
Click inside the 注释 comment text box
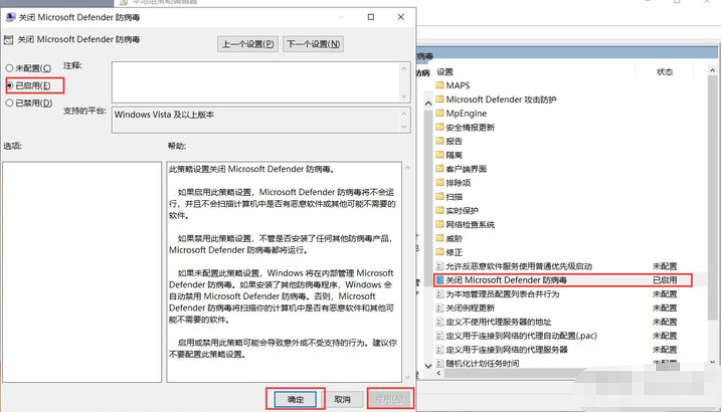[255, 80]
